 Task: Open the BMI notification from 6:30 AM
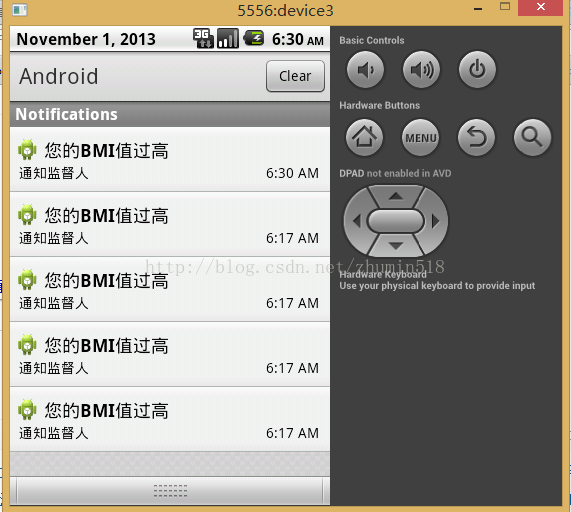coord(170,159)
